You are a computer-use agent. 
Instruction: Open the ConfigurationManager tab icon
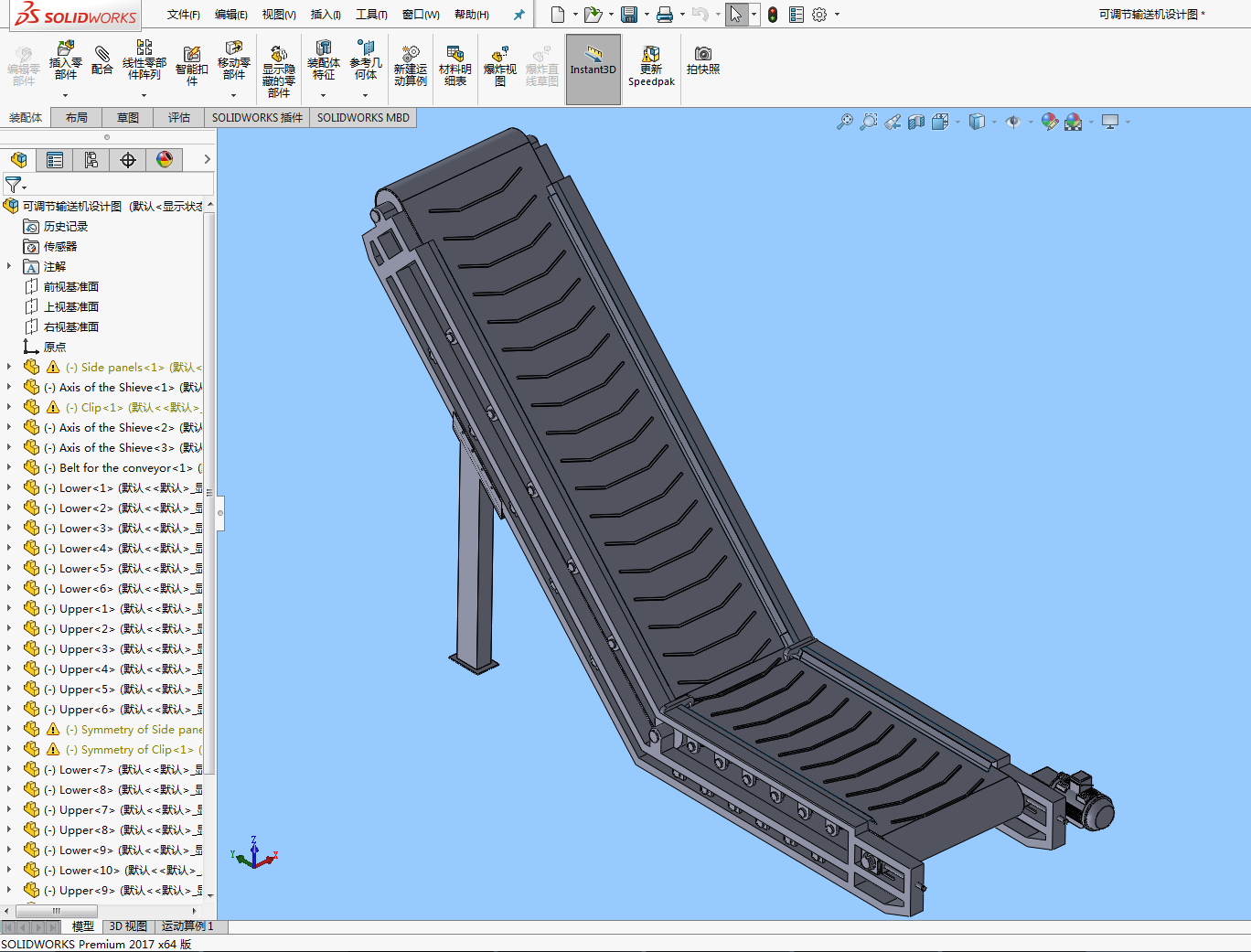point(91,160)
